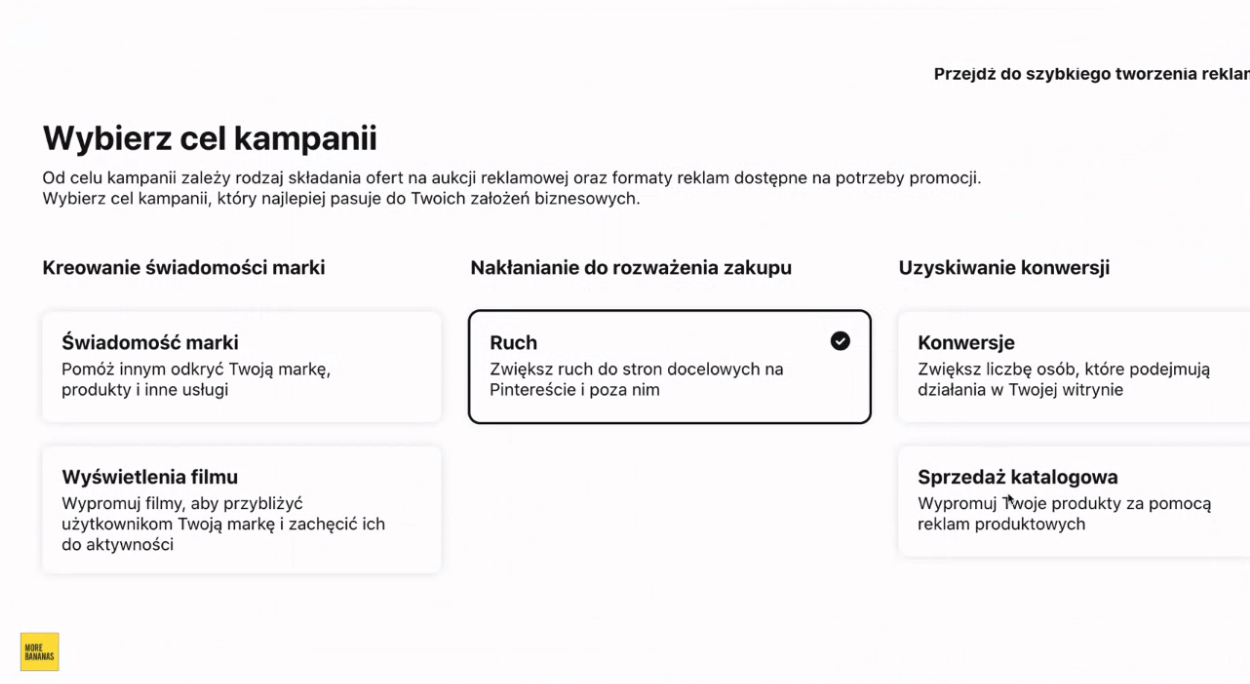Click the Uzyskiwanie konwersji column header
This screenshot has width=1250, height=684.
point(1003,268)
